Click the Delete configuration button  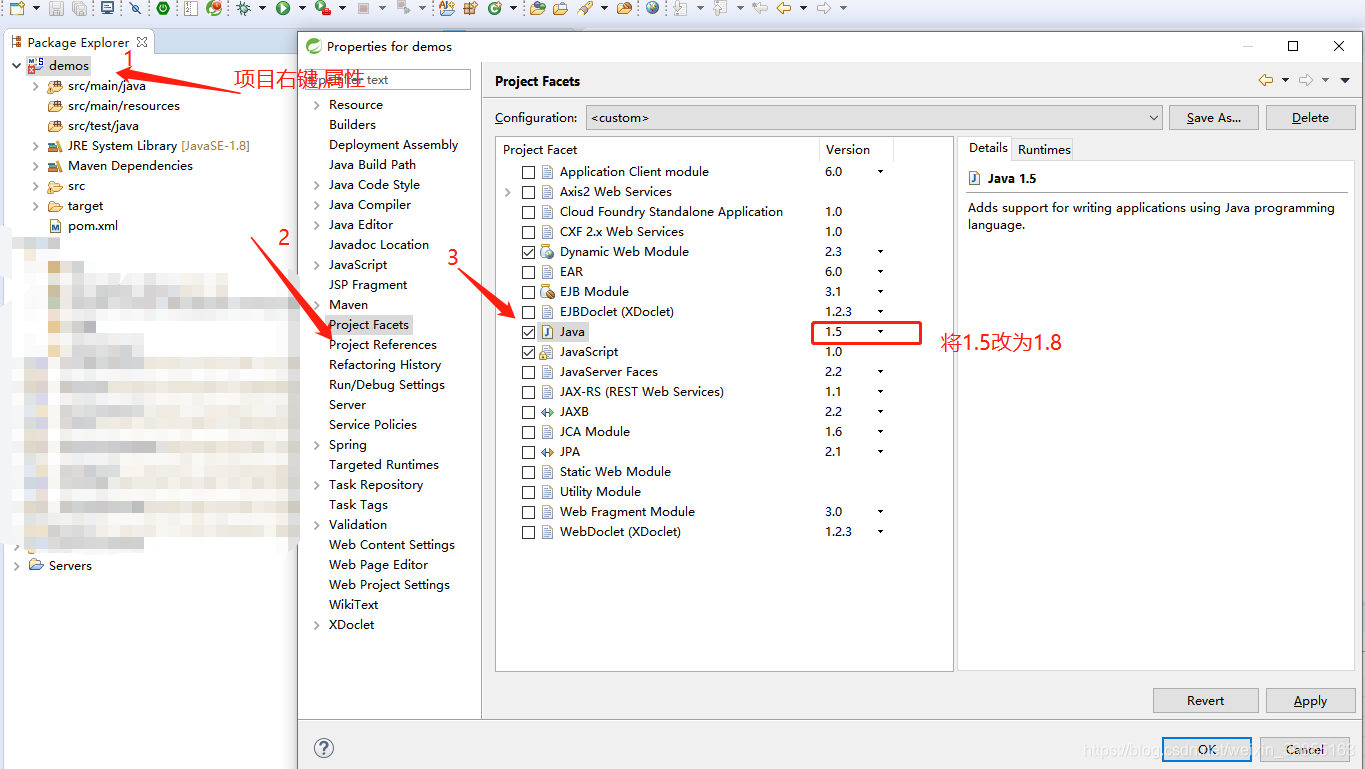pos(1310,118)
